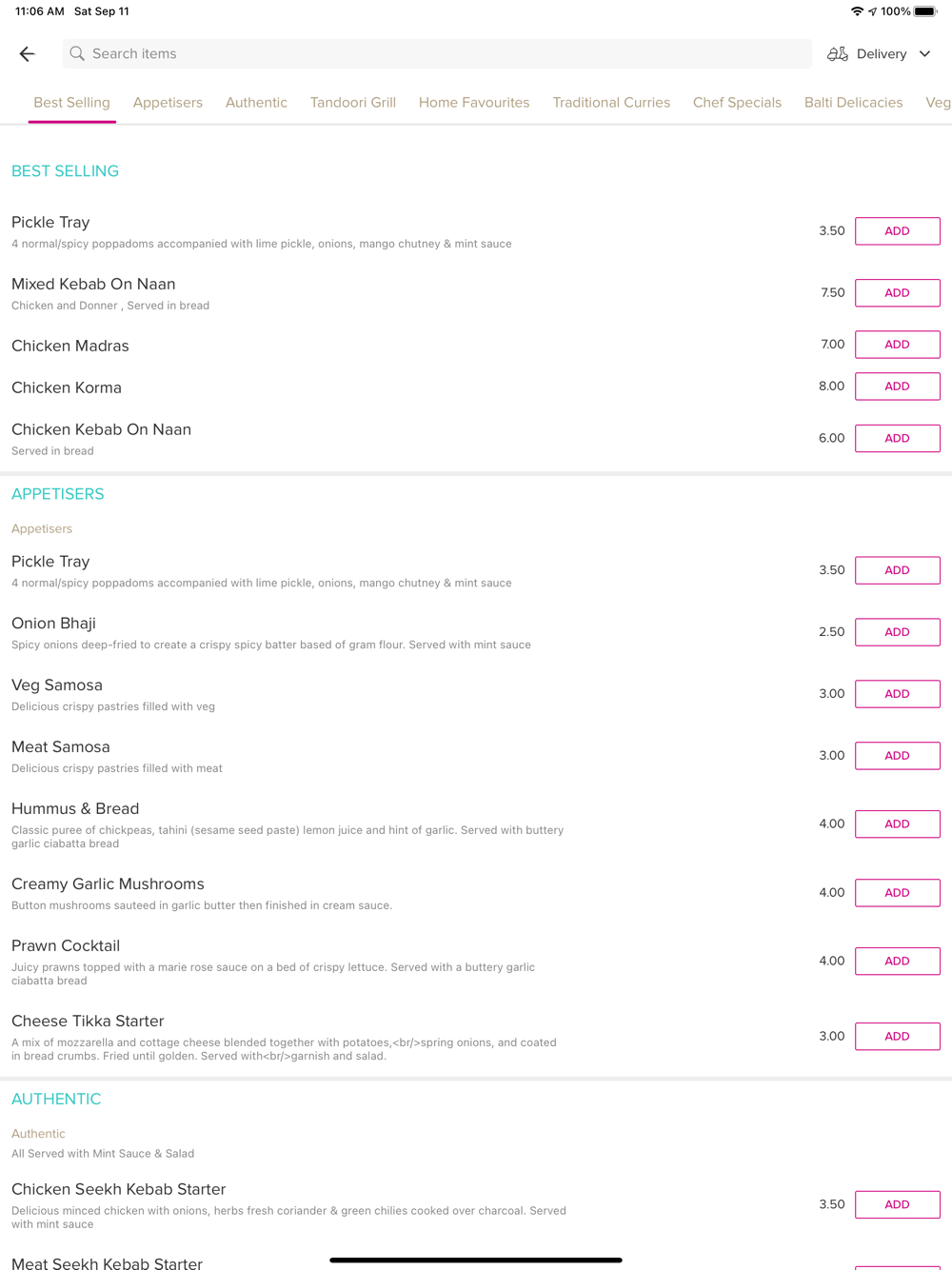The width and height of the screenshot is (952, 1270).
Task: Go to the Balti Delicacies tab
Action: (853, 103)
